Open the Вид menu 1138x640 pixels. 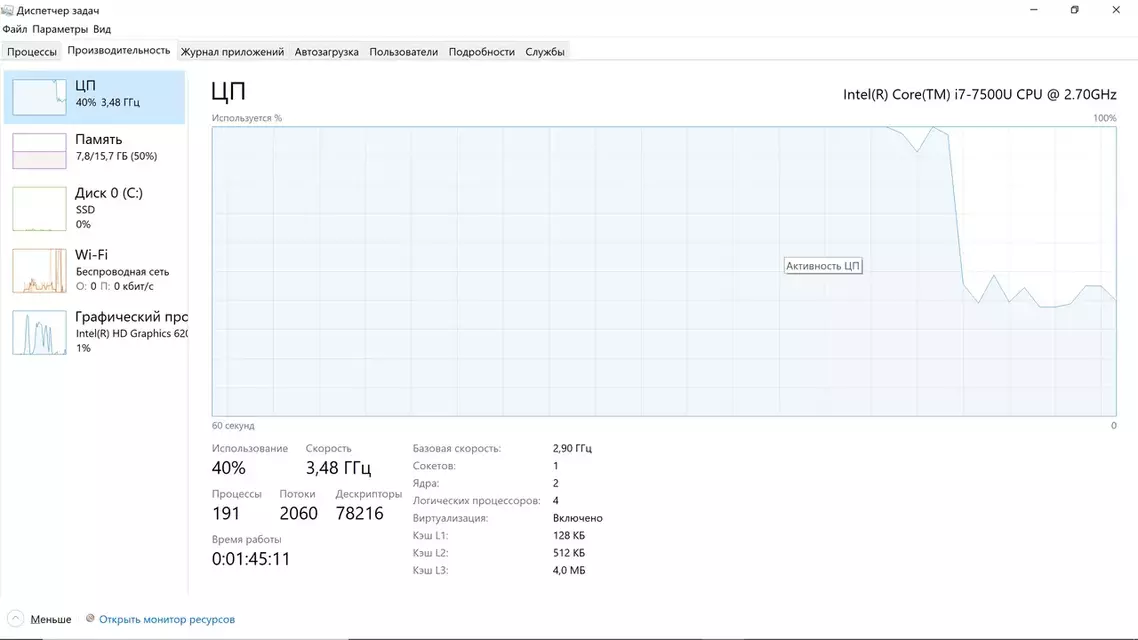coord(102,29)
